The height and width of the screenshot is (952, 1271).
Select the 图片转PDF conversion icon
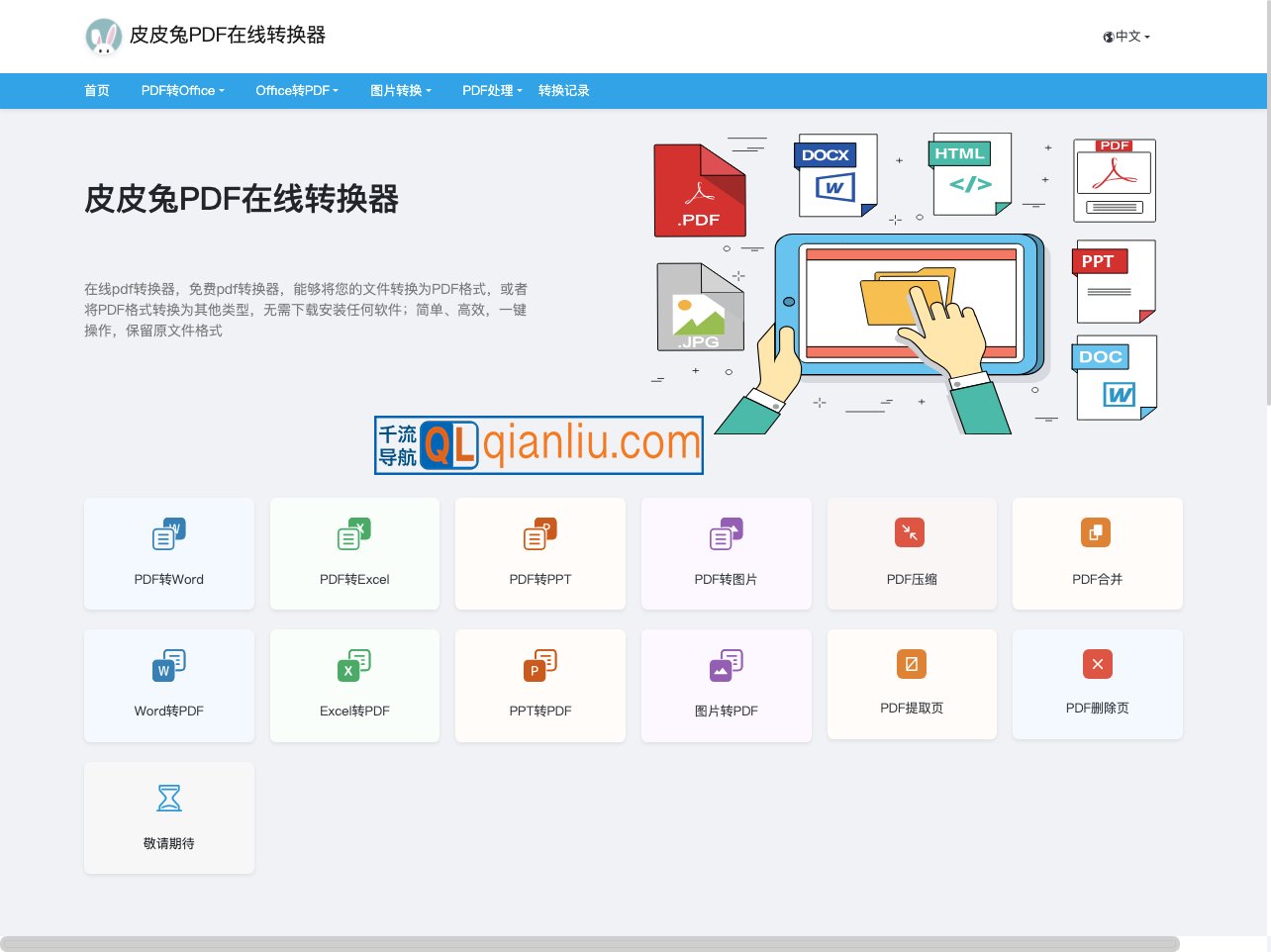[x=726, y=664]
